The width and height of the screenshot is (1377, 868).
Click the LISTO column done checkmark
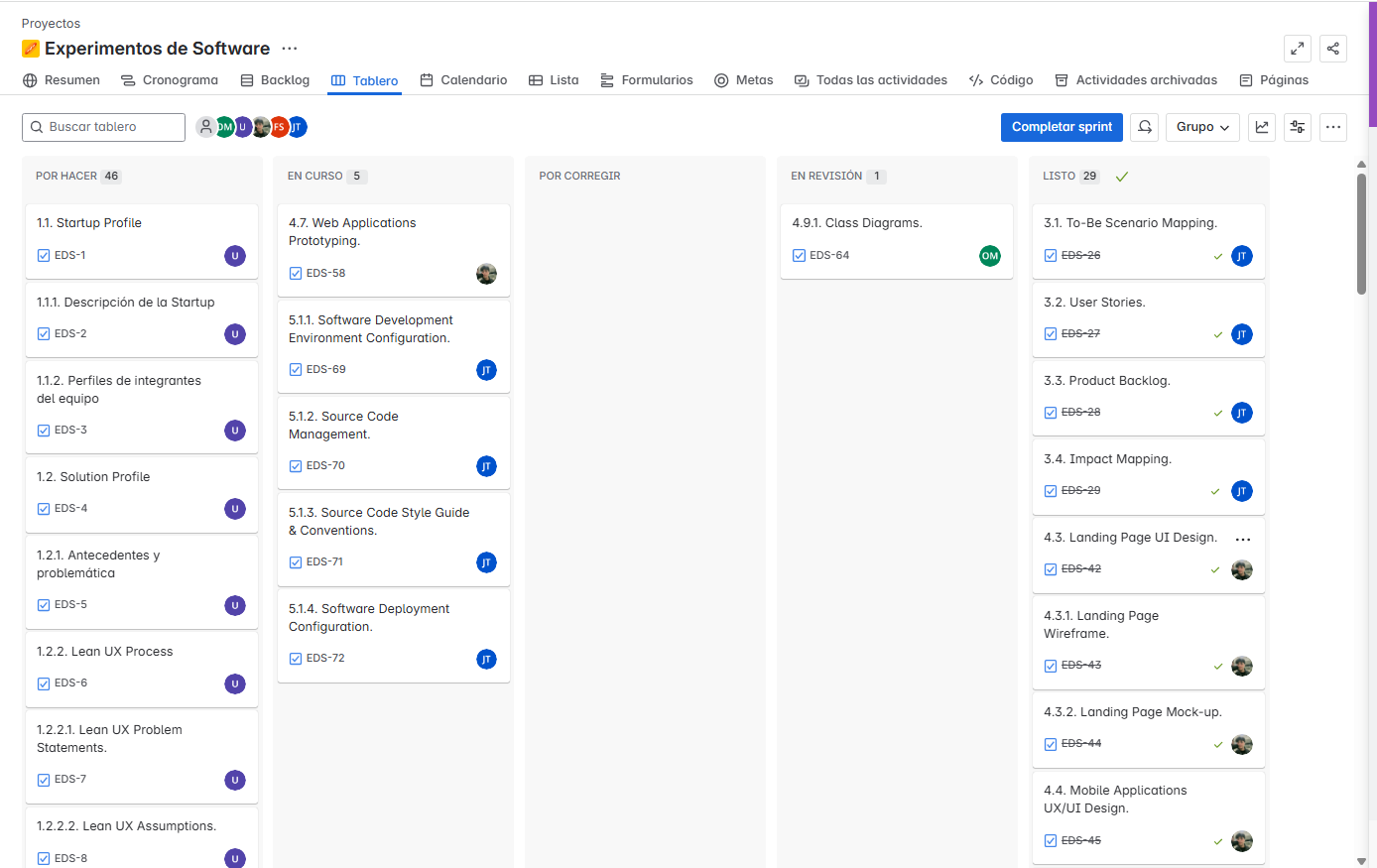coord(1122,177)
